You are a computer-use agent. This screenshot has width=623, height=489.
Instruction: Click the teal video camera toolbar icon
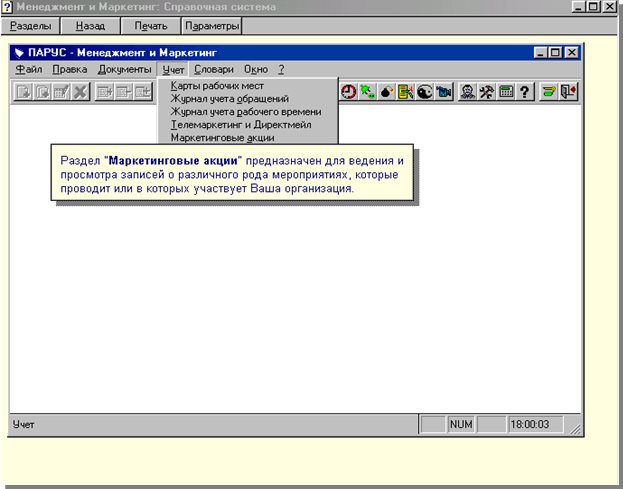pyautogui.click(x=443, y=92)
